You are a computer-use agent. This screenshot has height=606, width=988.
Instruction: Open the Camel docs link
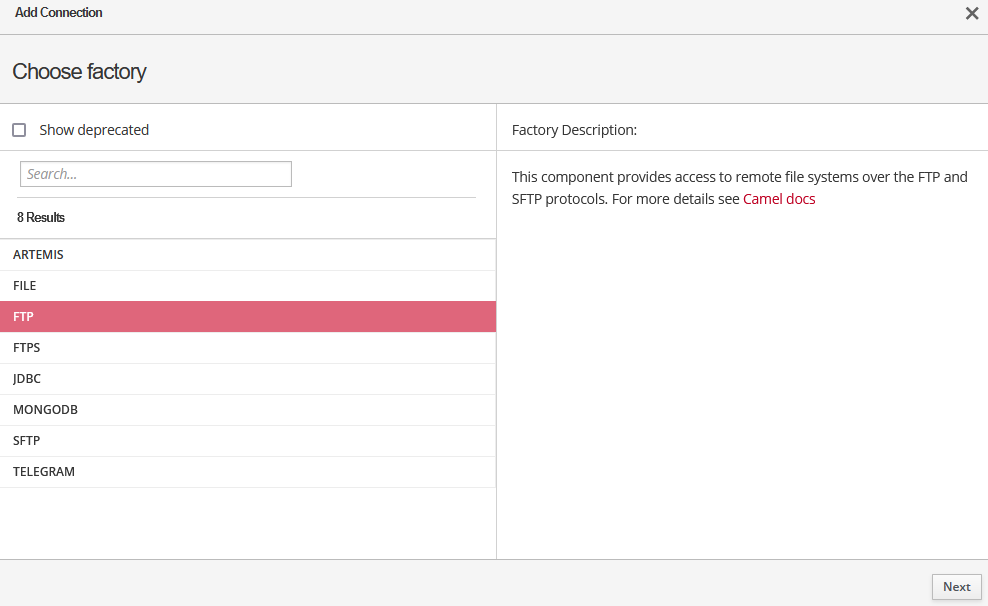pos(779,199)
